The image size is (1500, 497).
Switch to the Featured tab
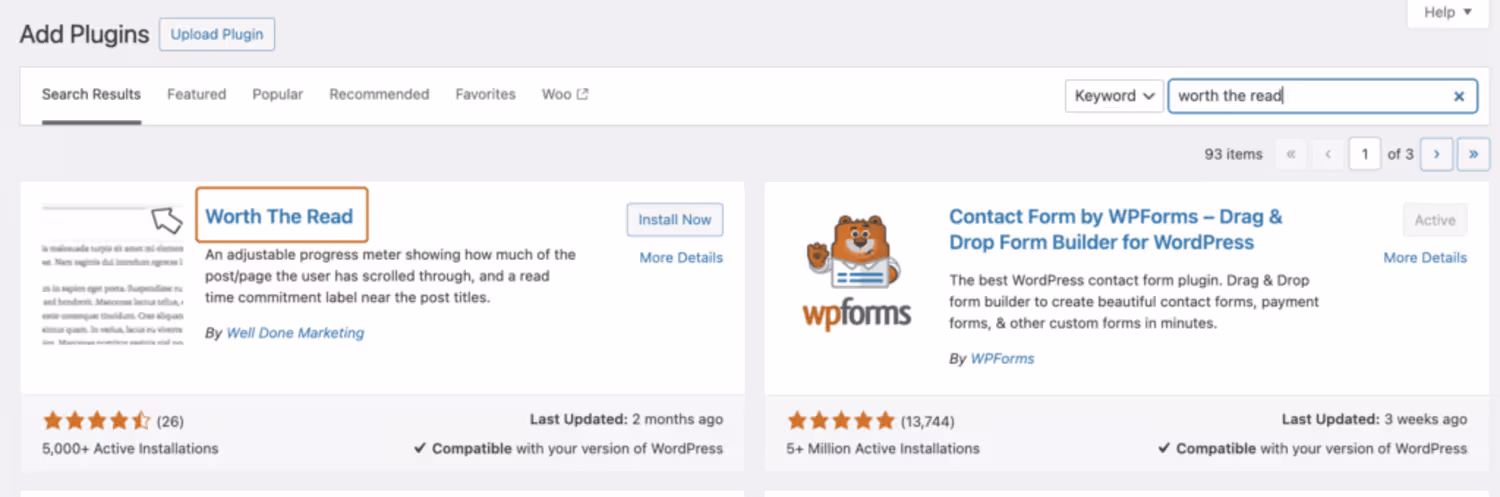click(196, 95)
